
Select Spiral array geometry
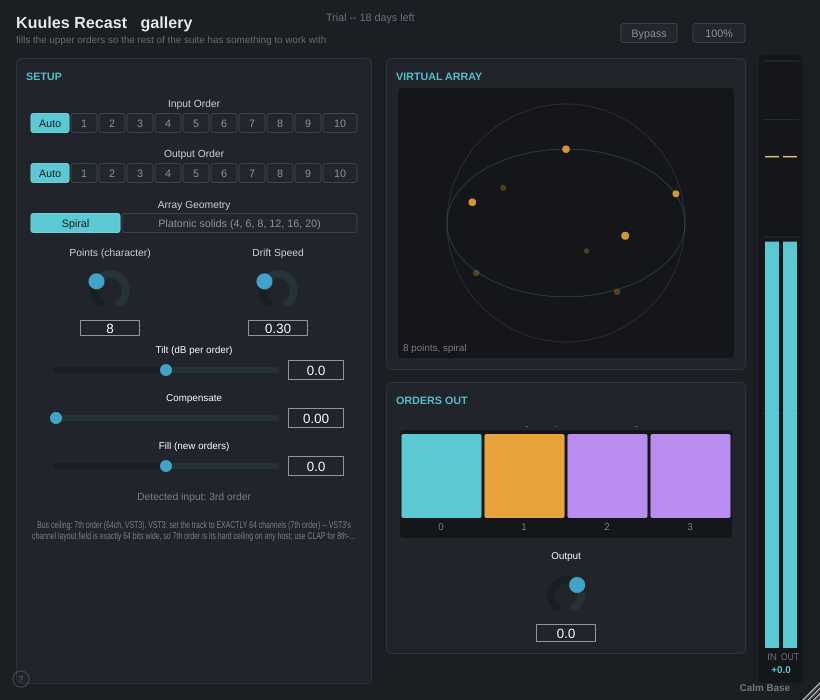[x=75, y=223]
